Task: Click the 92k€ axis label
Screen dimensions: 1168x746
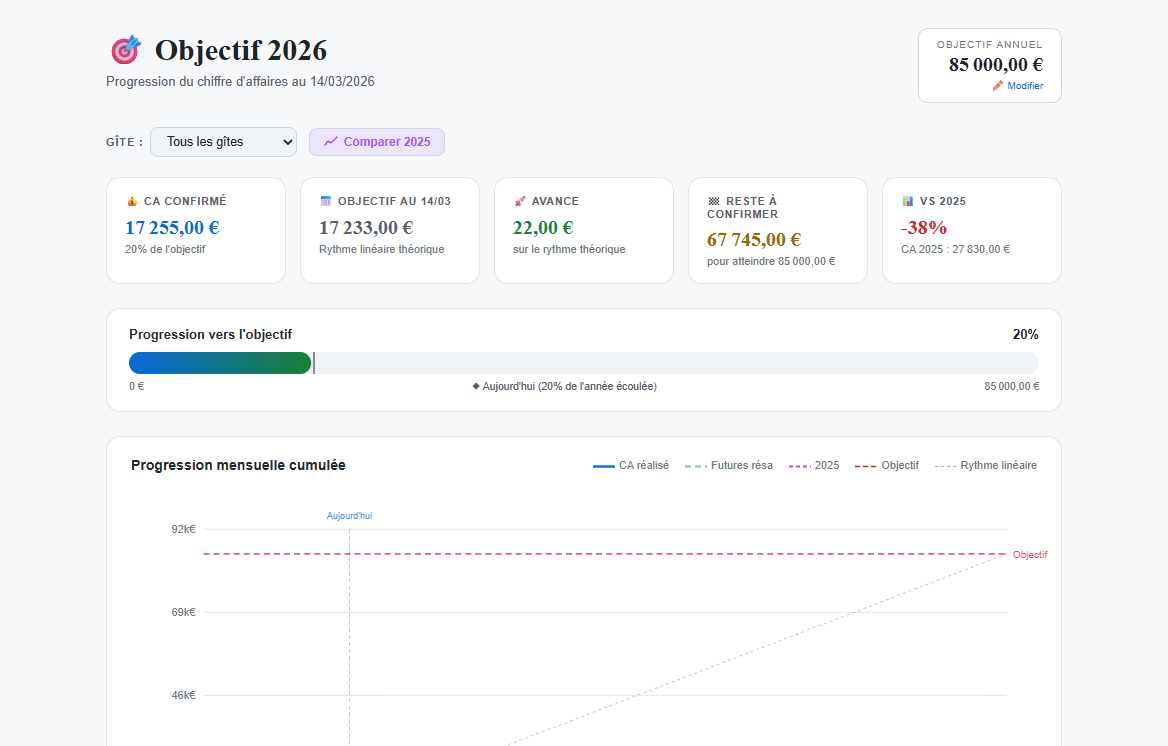Action: click(183, 529)
